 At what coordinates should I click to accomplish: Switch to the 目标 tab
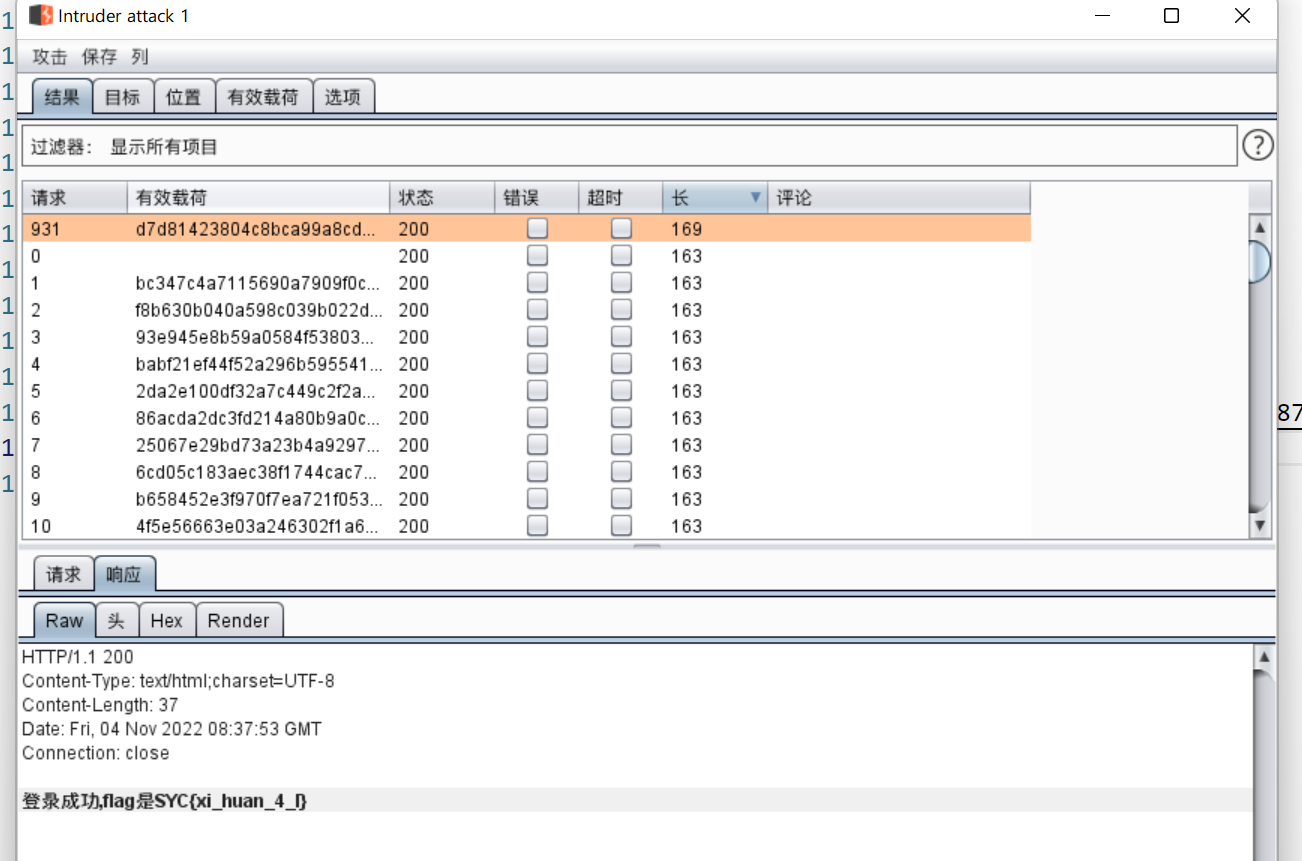pyautogui.click(x=123, y=97)
